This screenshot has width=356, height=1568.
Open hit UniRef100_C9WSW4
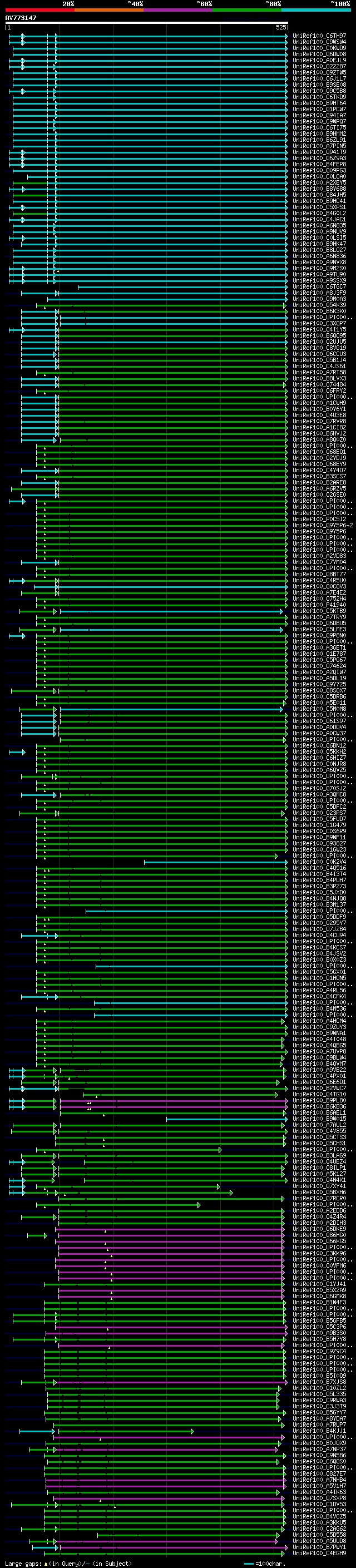click(319, 42)
